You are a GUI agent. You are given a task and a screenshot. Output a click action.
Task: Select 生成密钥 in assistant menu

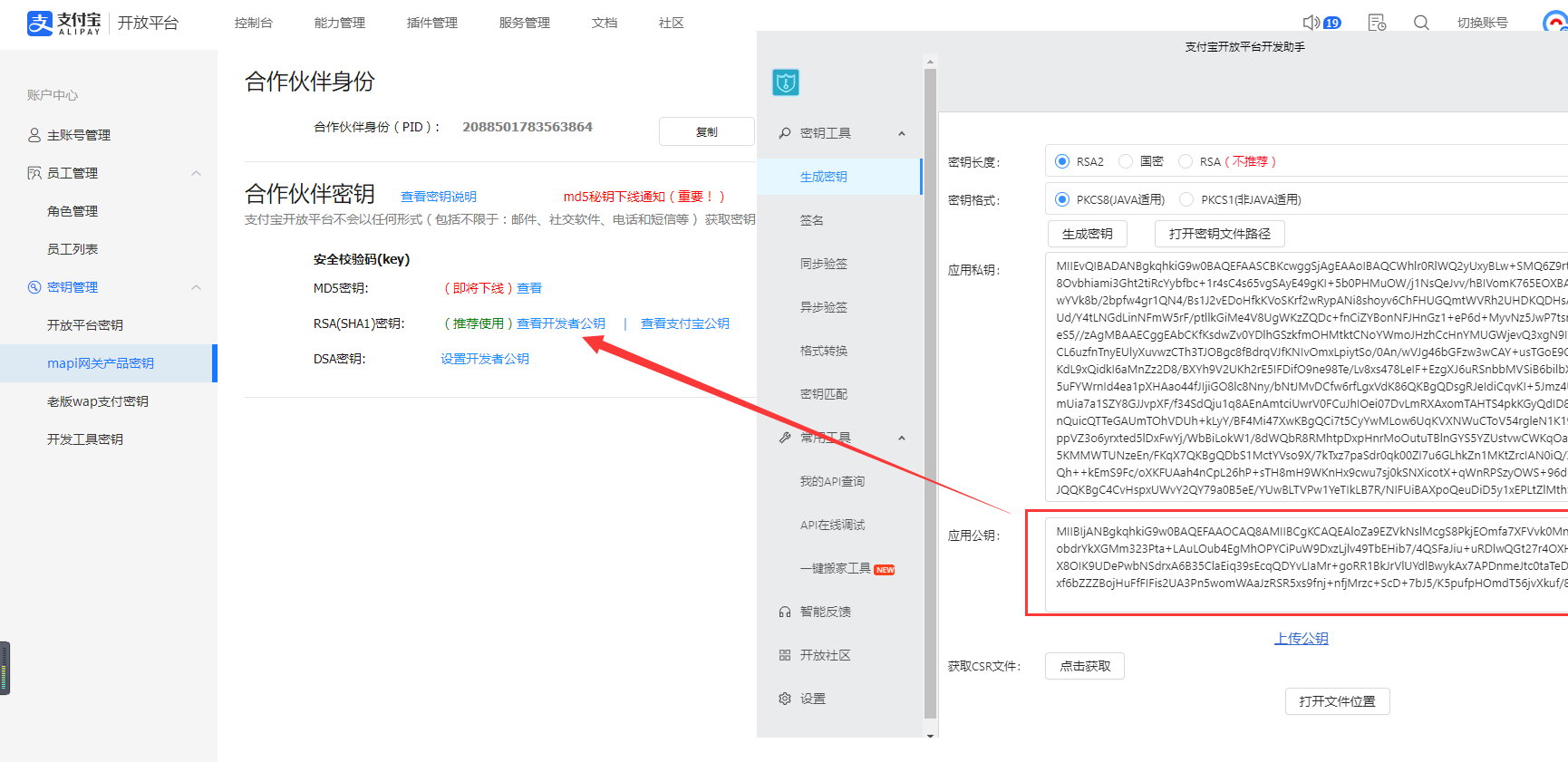pyautogui.click(x=839, y=177)
